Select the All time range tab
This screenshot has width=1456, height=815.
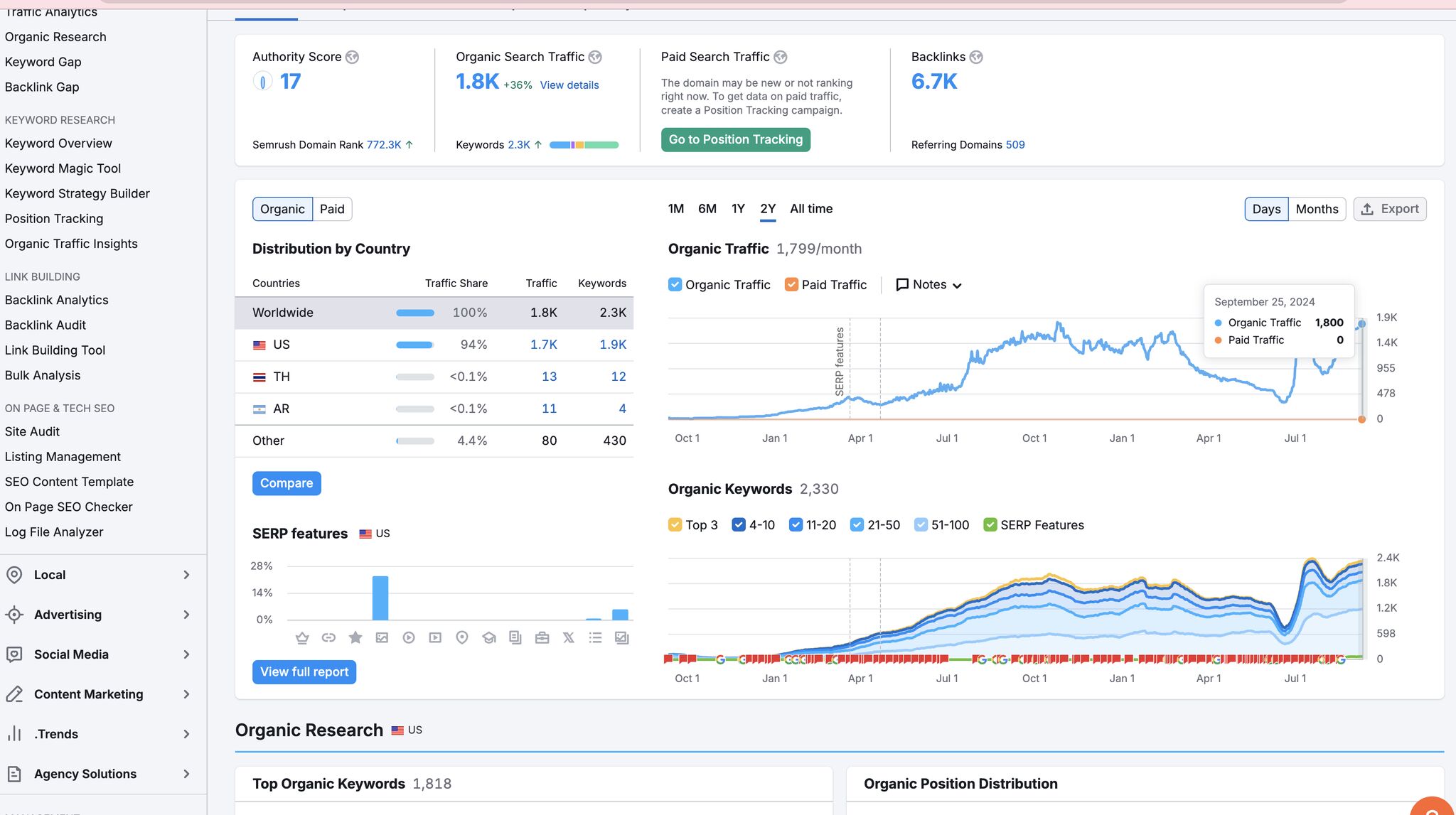tap(811, 209)
